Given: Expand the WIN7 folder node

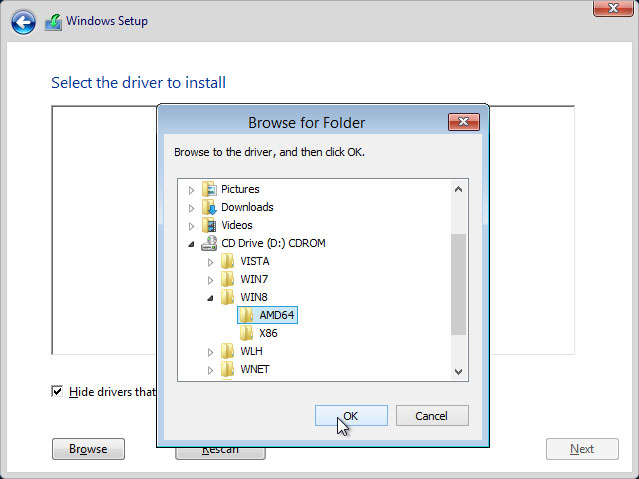Looking at the screenshot, I should [210, 280].
